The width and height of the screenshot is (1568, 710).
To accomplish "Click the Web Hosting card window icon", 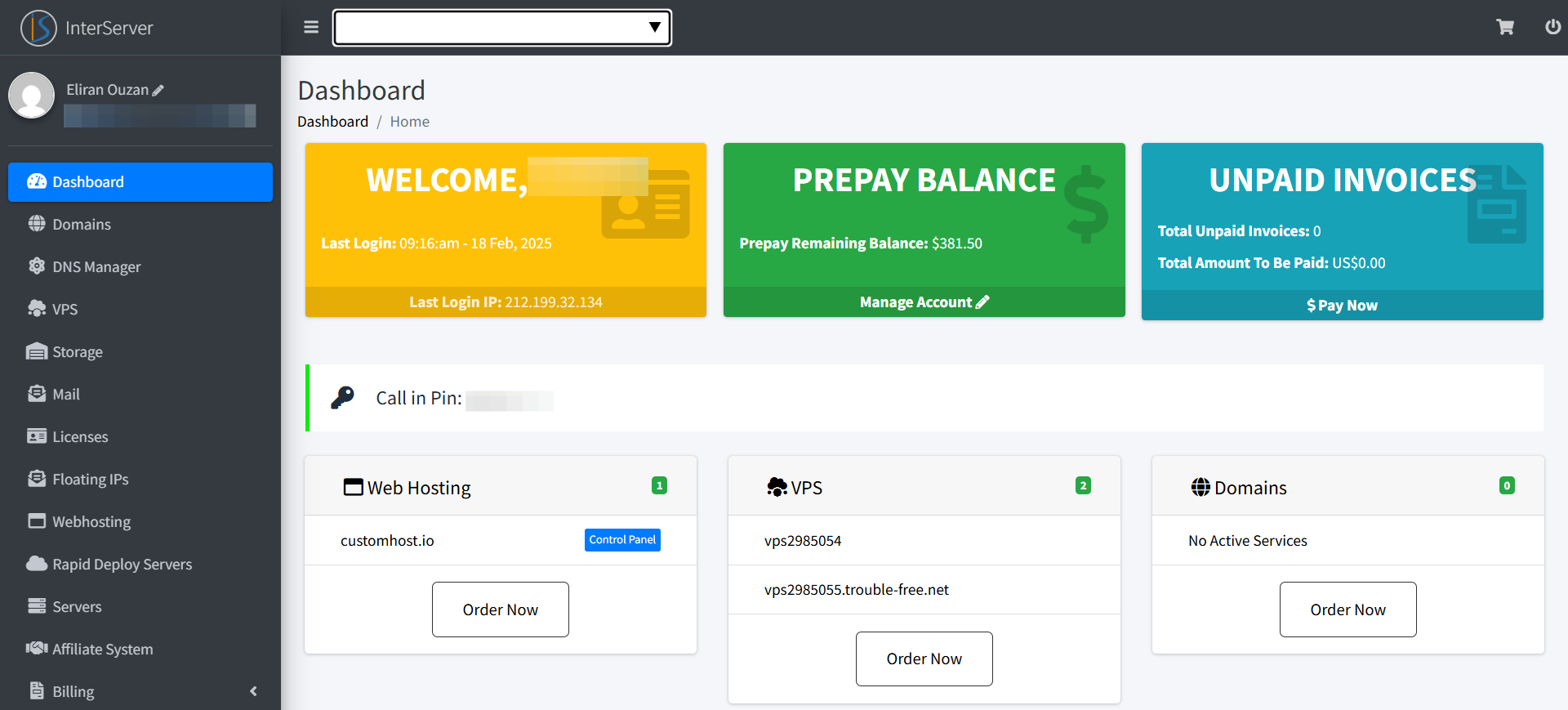I will point(353,488).
